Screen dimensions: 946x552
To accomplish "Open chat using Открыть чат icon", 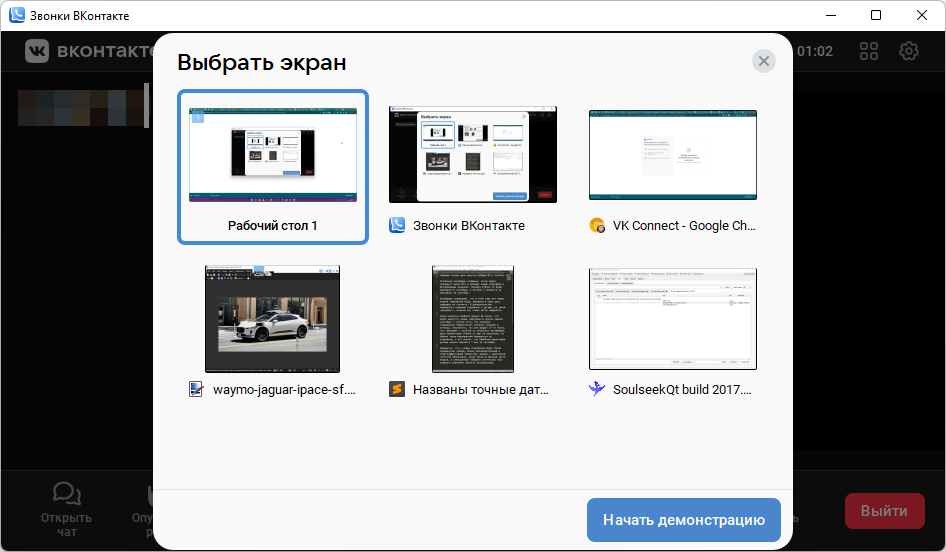I will [x=66, y=494].
